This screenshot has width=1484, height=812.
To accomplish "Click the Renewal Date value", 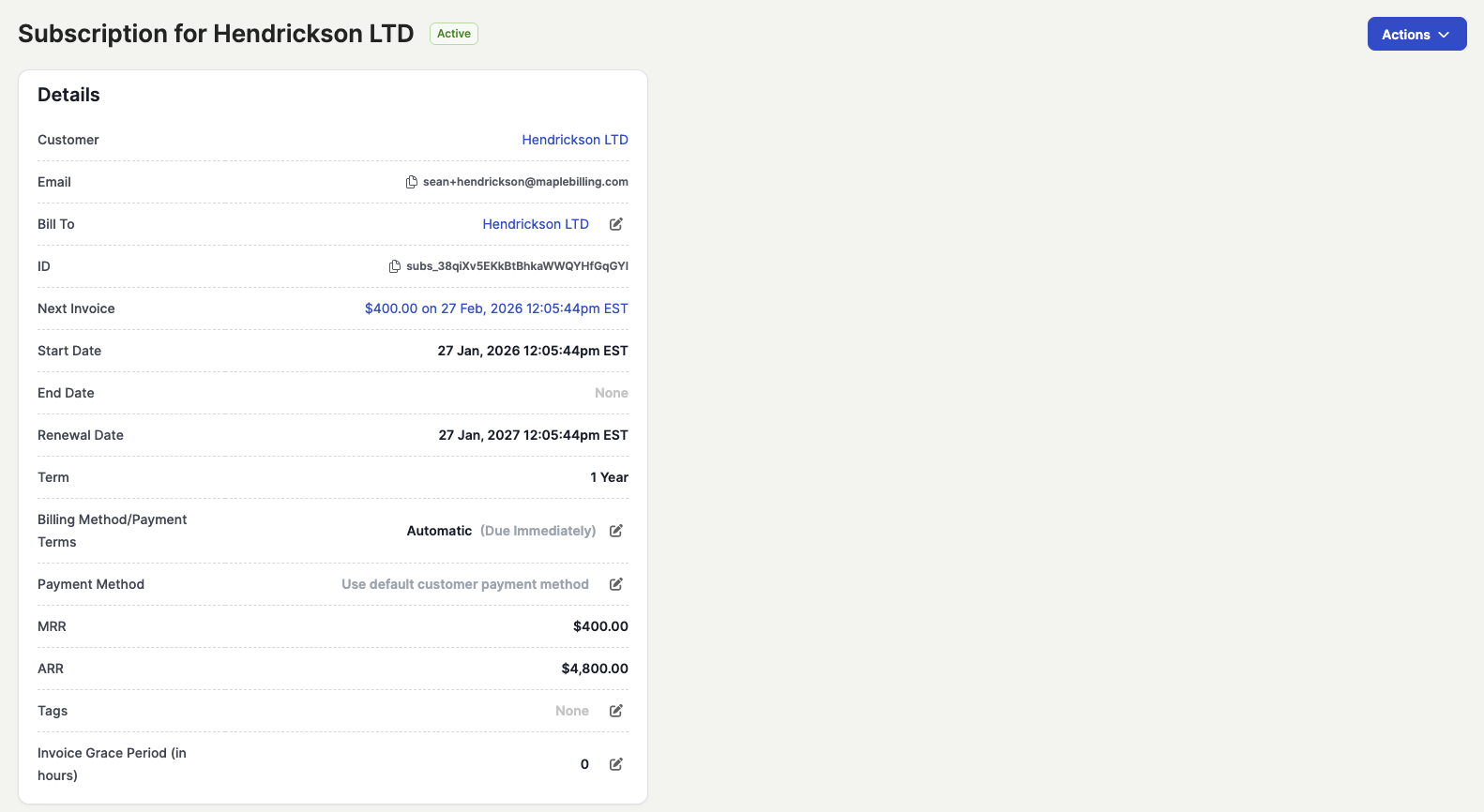I will point(533,435).
